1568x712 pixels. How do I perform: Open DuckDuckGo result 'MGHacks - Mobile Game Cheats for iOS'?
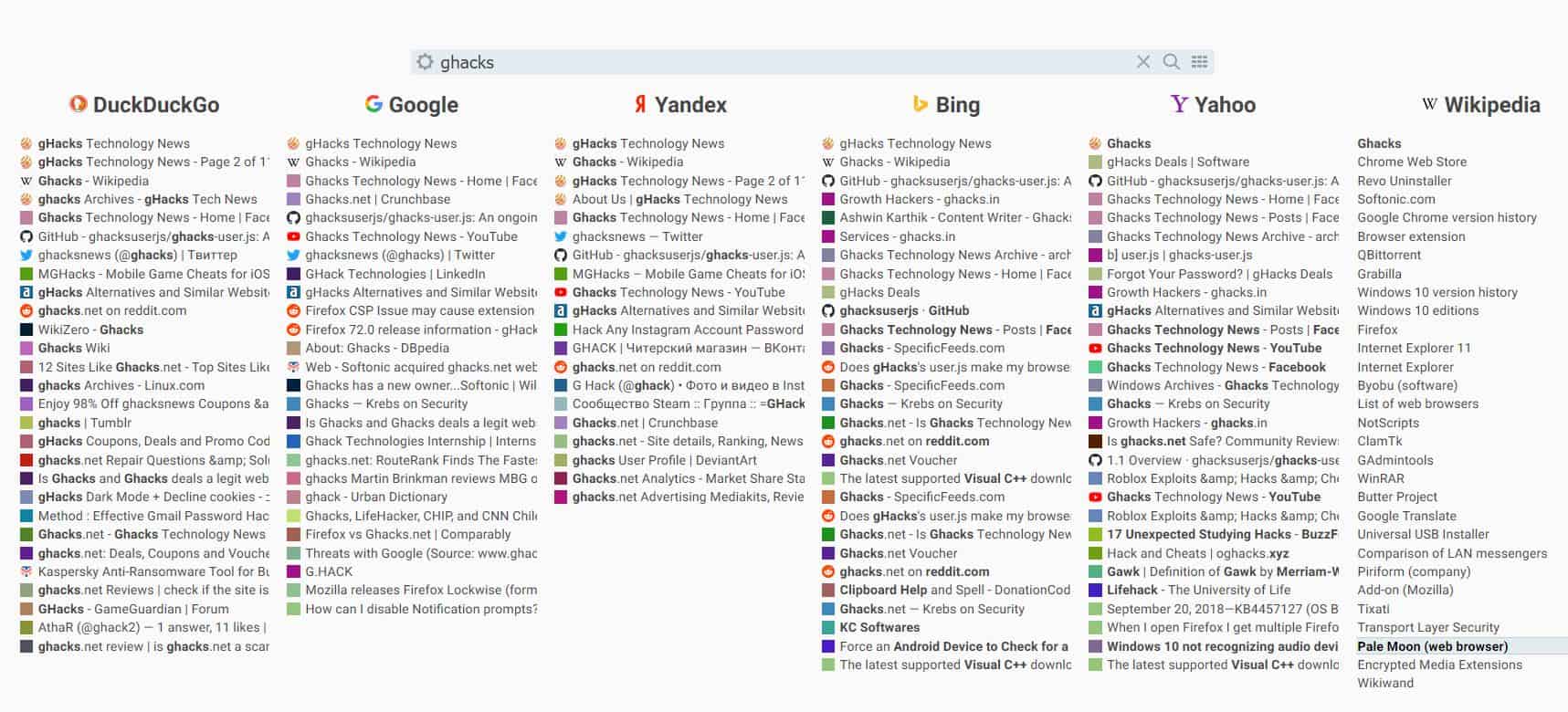tap(154, 274)
